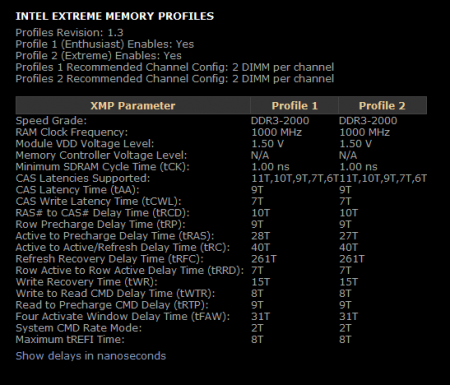Click the Speed Grade row label

[51, 121]
